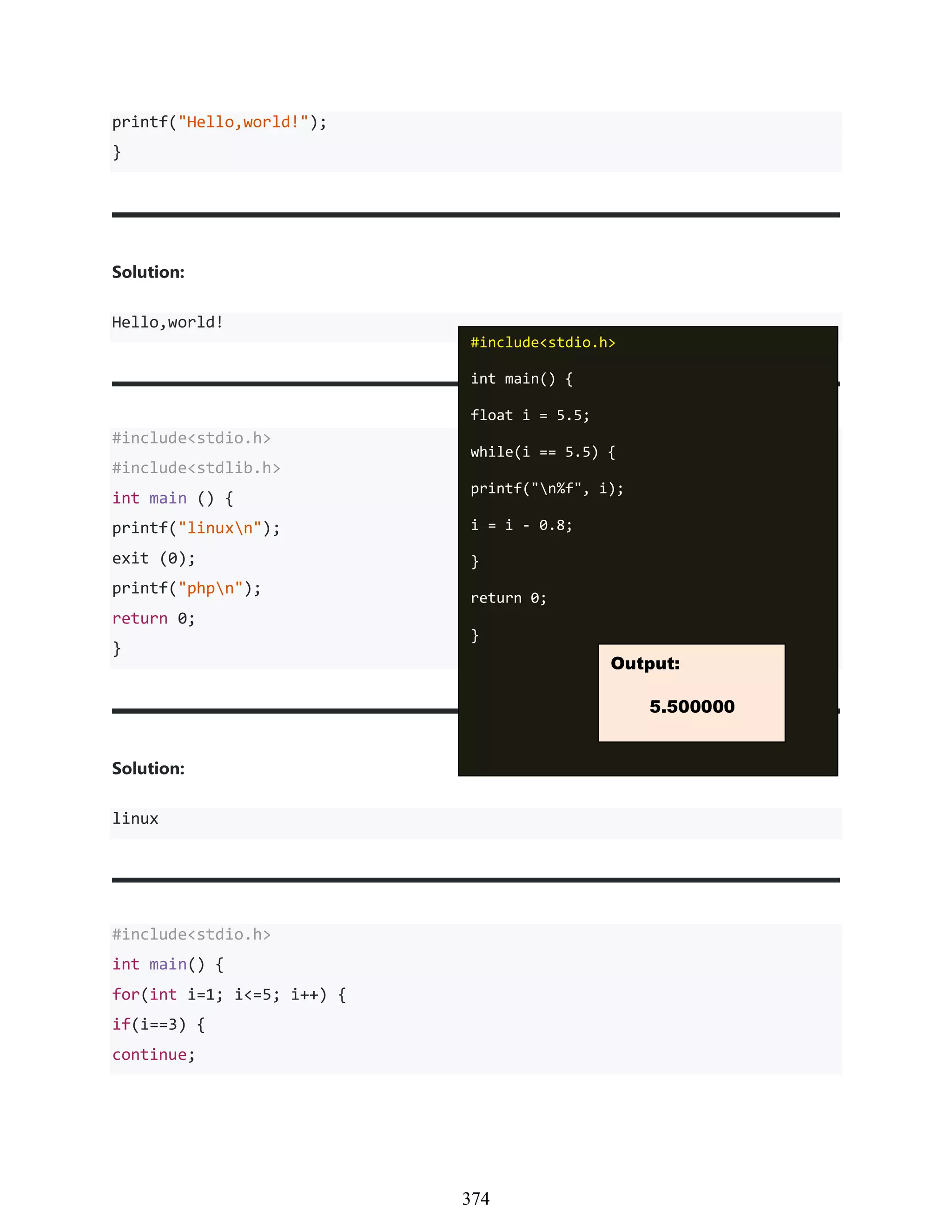Click the 'if(i==3) {' line
Viewport: 952px width, 1232px height.
point(159,1024)
